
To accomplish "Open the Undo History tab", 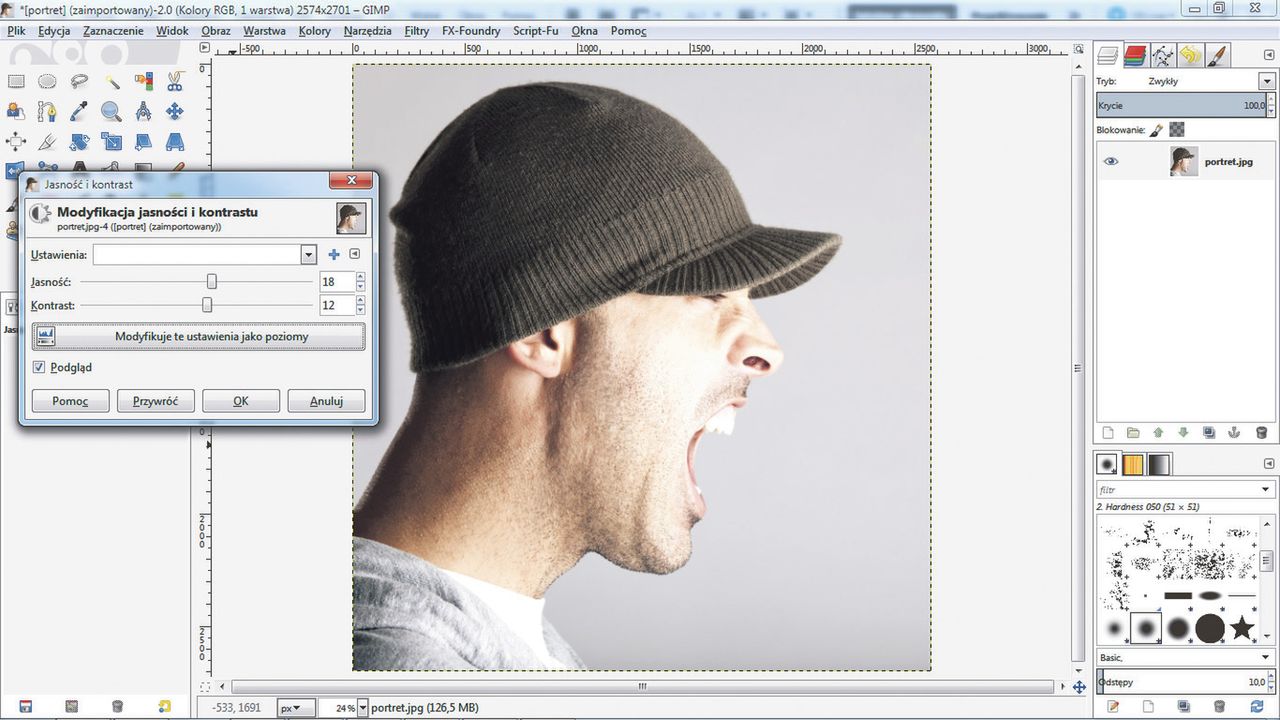I will (x=1189, y=55).
